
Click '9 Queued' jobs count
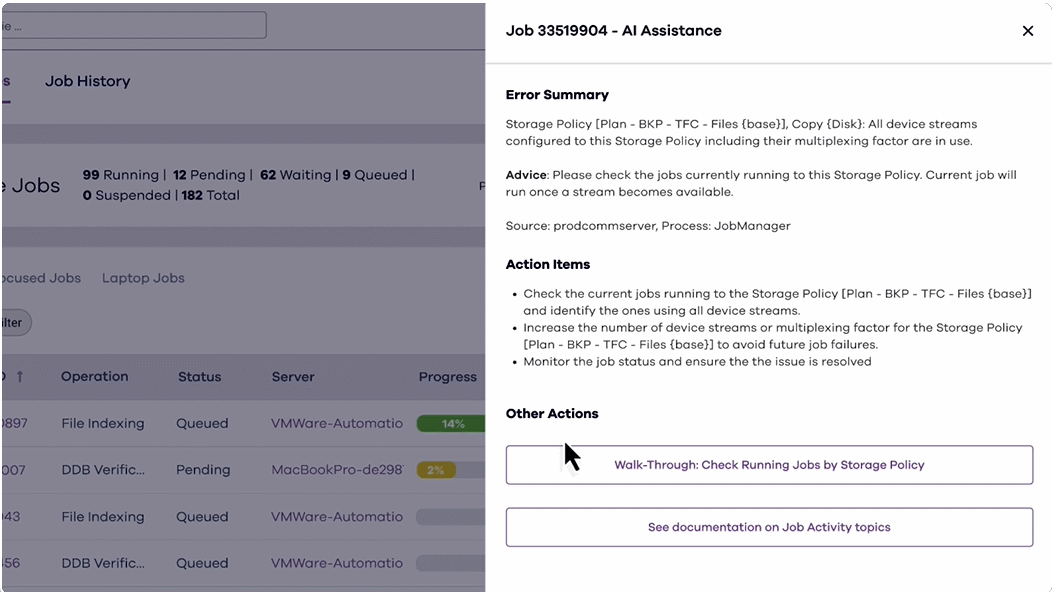tap(375, 175)
